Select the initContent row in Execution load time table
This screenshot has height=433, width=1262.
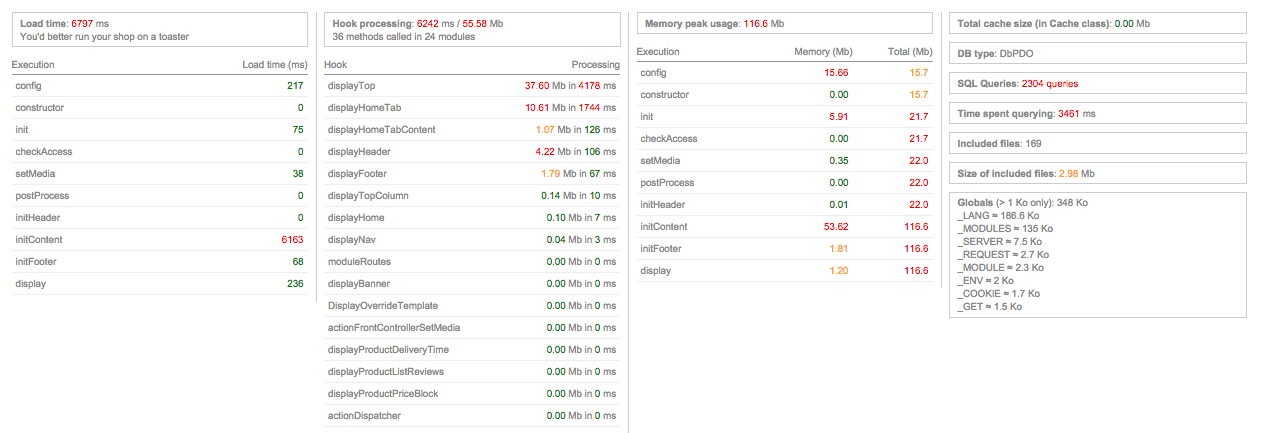tap(159, 240)
